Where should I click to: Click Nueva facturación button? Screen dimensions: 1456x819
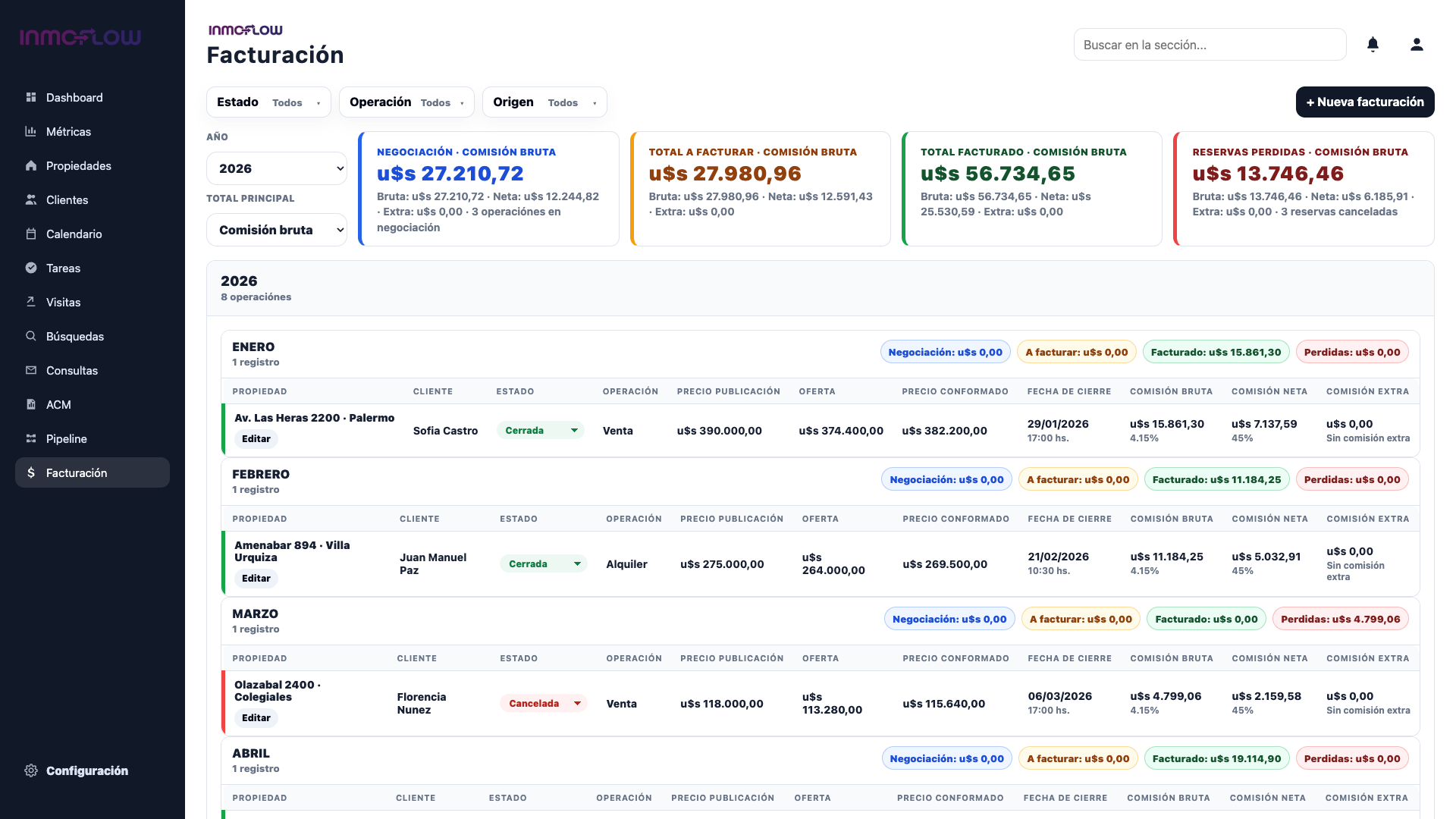[x=1365, y=102]
